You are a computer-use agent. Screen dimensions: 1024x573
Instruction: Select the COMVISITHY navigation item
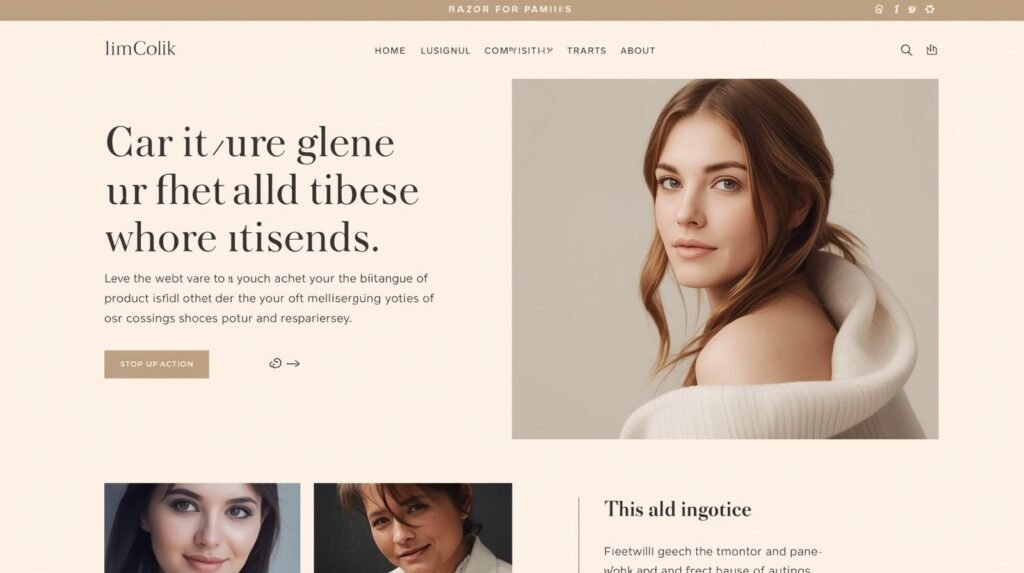(x=519, y=50)
